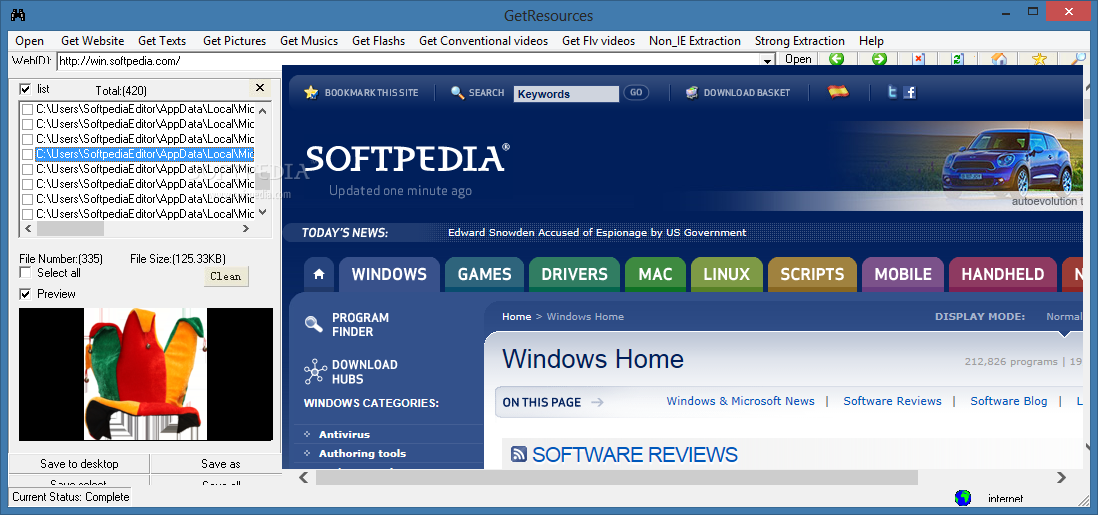The height and width of the screenshot is (515, 1098).
Task: Open the Get Flv videos menu
Action: 599,41
